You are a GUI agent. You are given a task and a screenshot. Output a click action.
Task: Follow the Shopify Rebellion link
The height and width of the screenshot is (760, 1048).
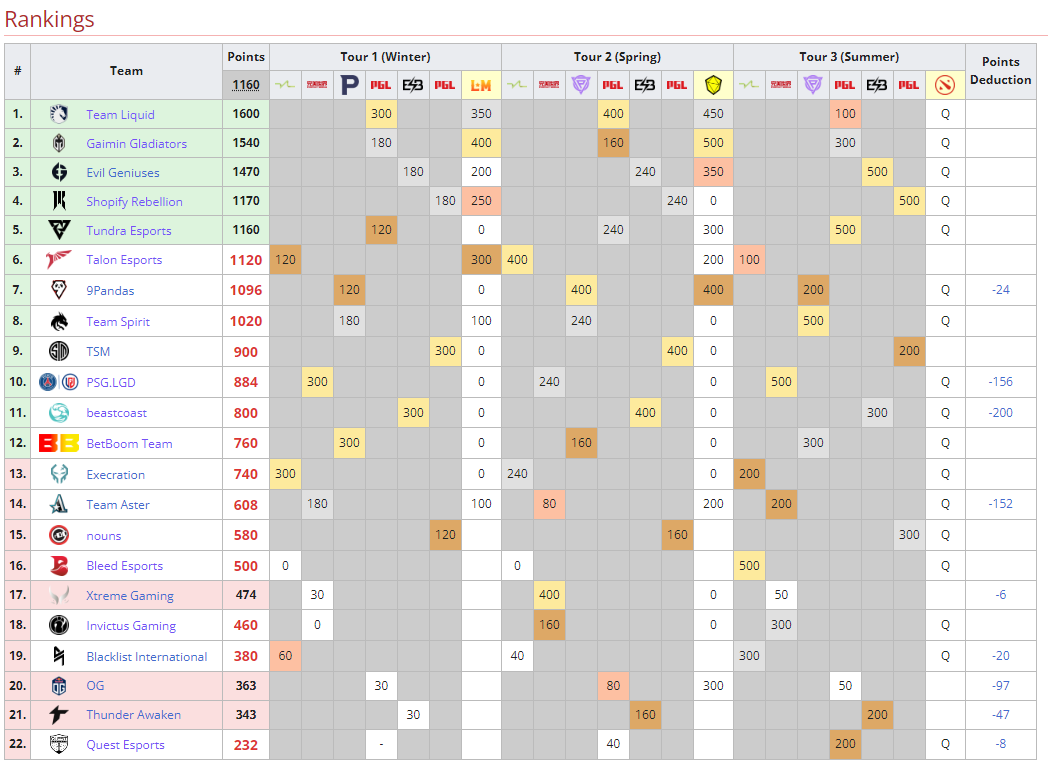[134, 201]
